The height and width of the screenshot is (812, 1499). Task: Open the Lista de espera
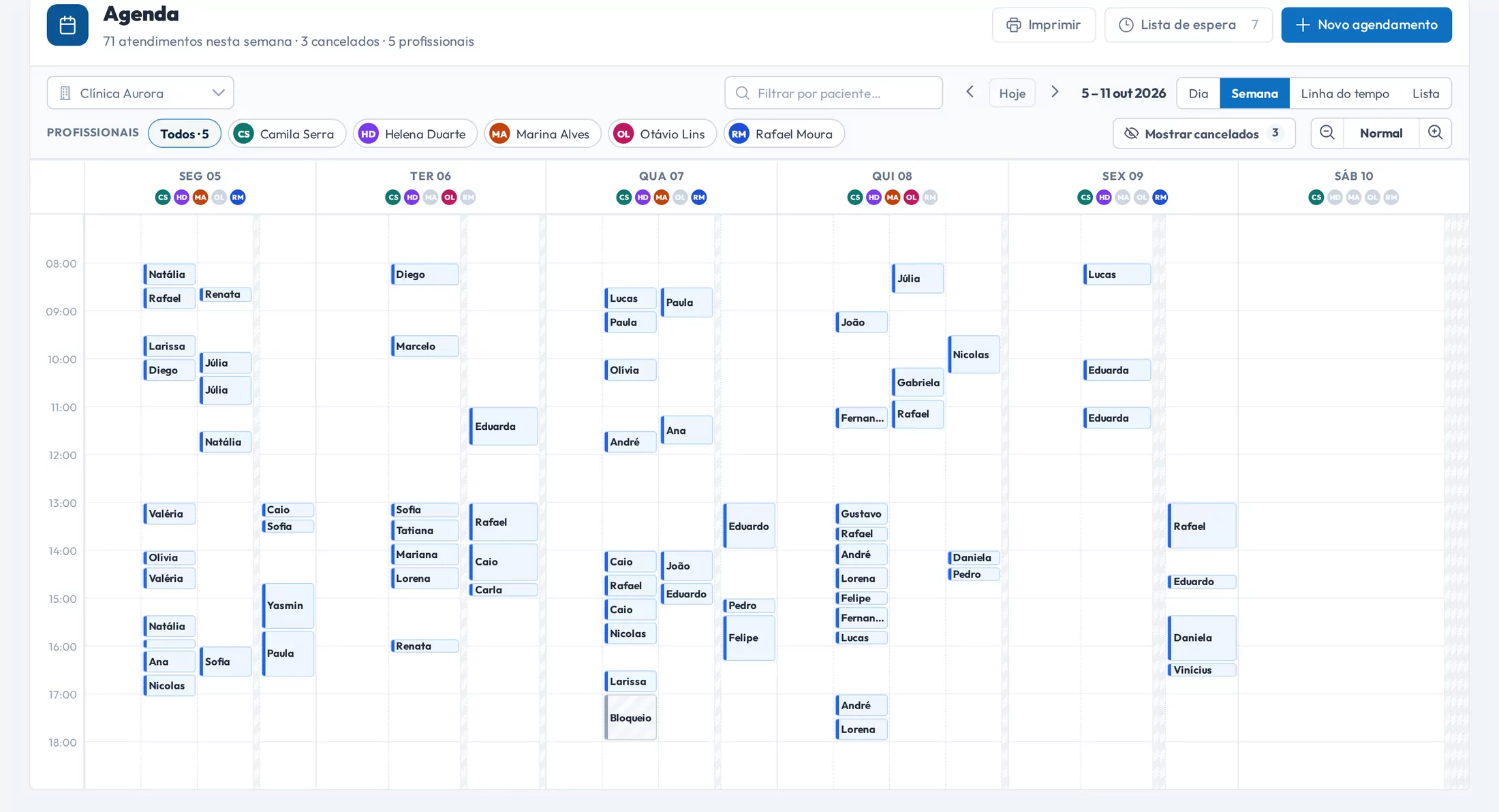point(1188,25)
